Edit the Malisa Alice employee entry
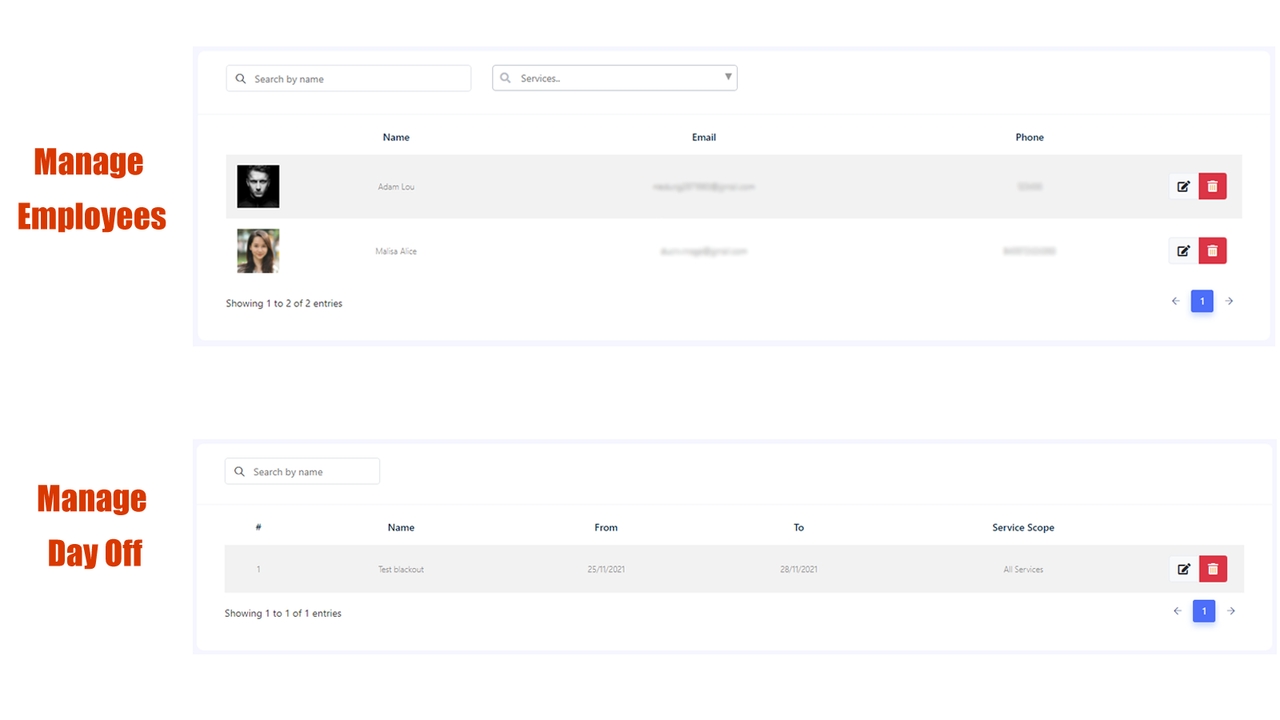Image resolution: width=1280 pixels, height=720 pixels. tap(1183, 250)
